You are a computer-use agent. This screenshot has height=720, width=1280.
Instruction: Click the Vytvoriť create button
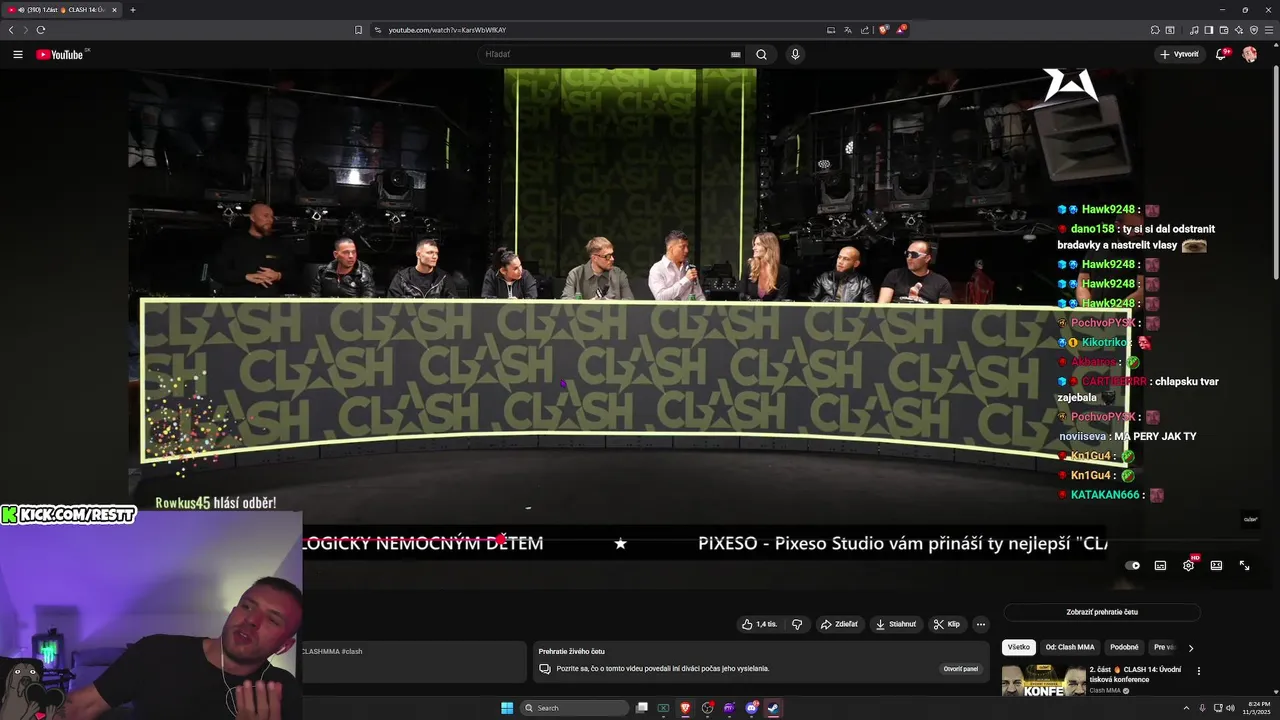(x=1179, y=54)
